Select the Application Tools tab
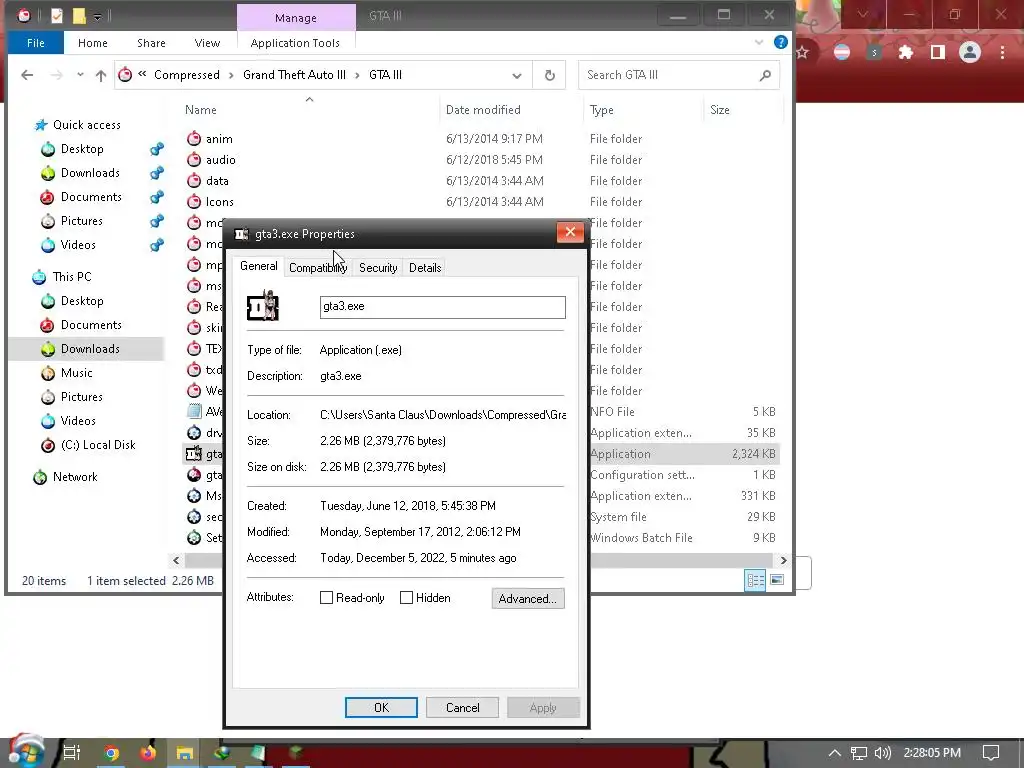1024x768 pixels. coord(295,43)
